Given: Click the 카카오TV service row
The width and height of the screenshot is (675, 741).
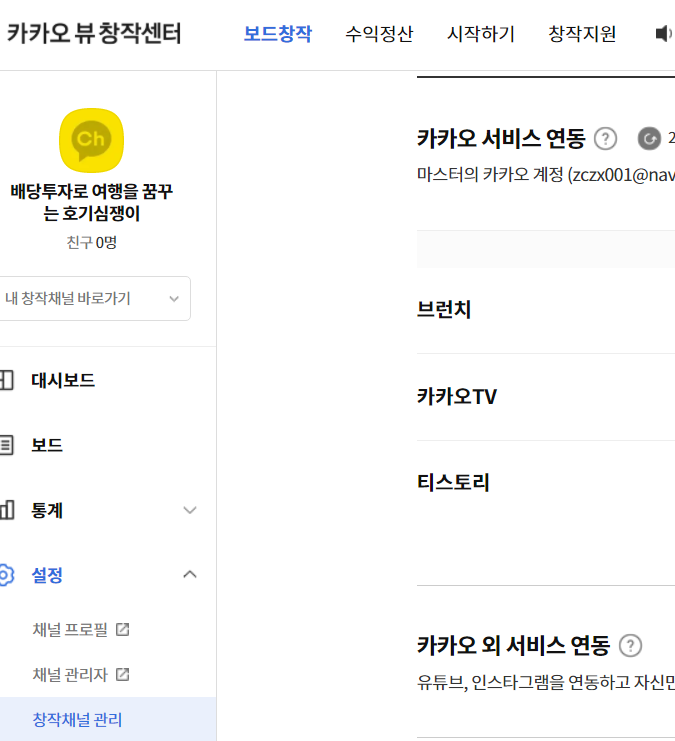Looking at the screenshot, I should [x=546, y=397].
